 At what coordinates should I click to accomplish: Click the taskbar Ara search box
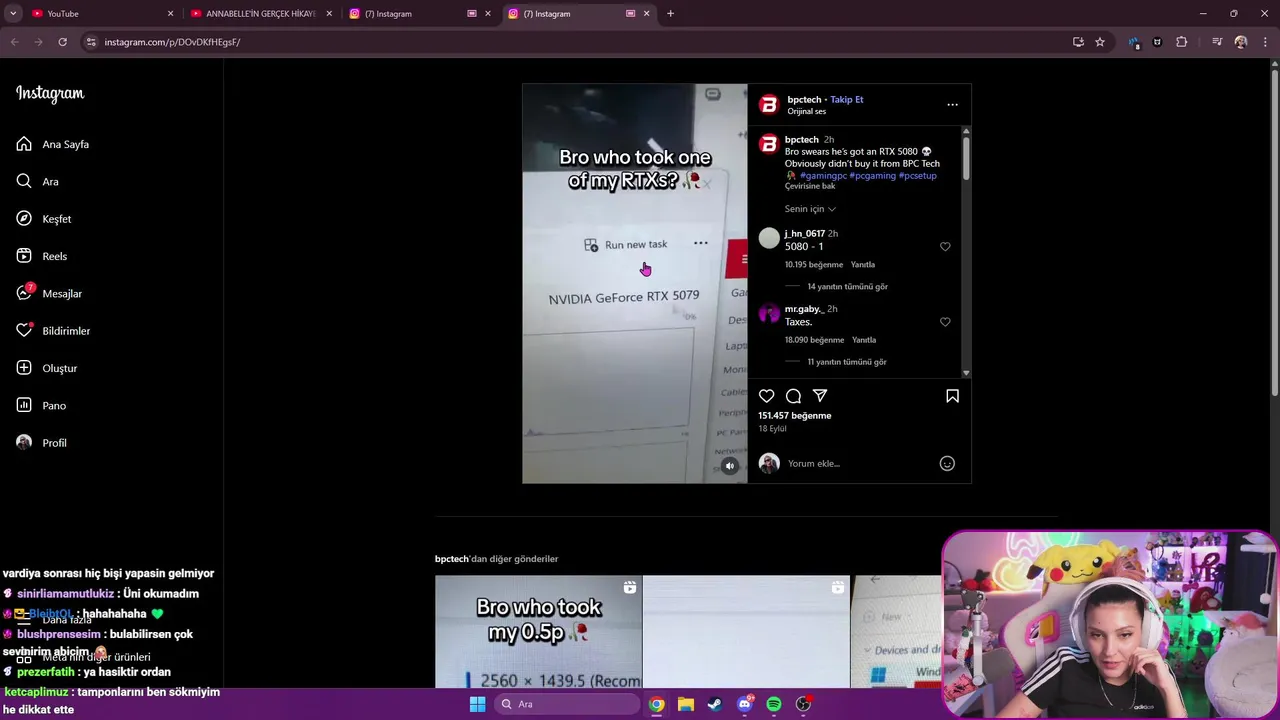point(567,704)
